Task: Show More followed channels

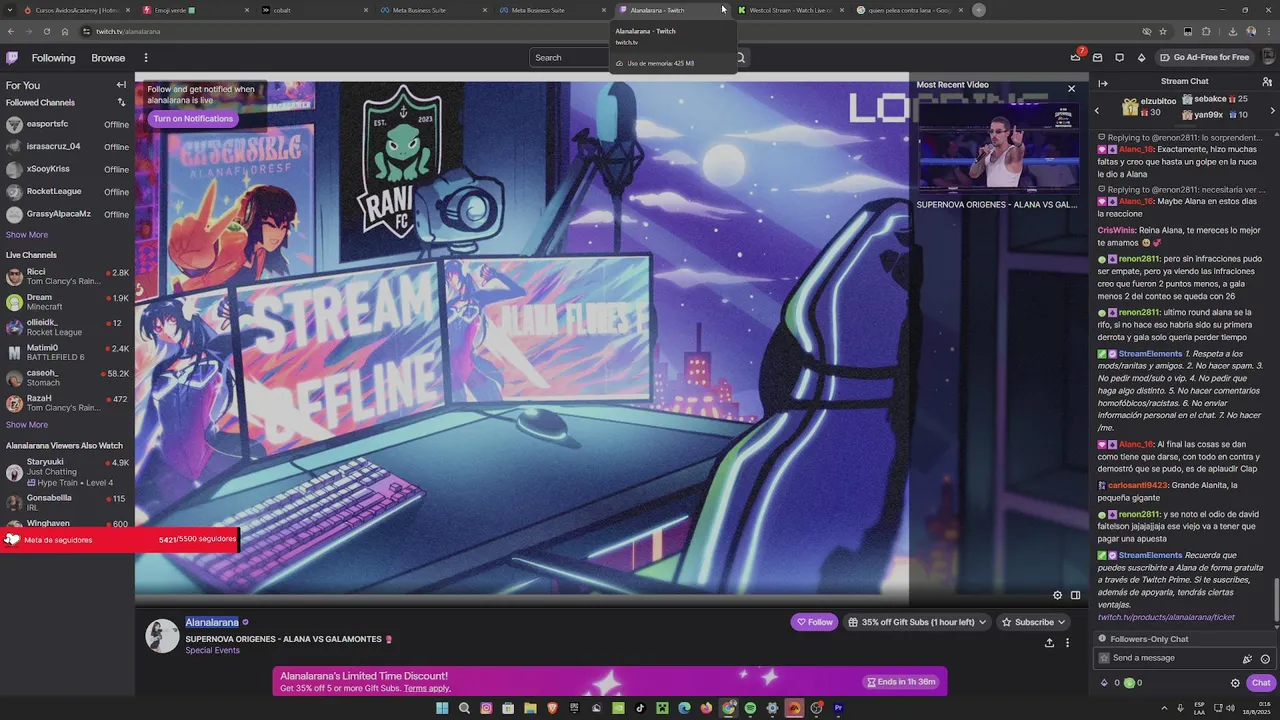Action: 27,235
